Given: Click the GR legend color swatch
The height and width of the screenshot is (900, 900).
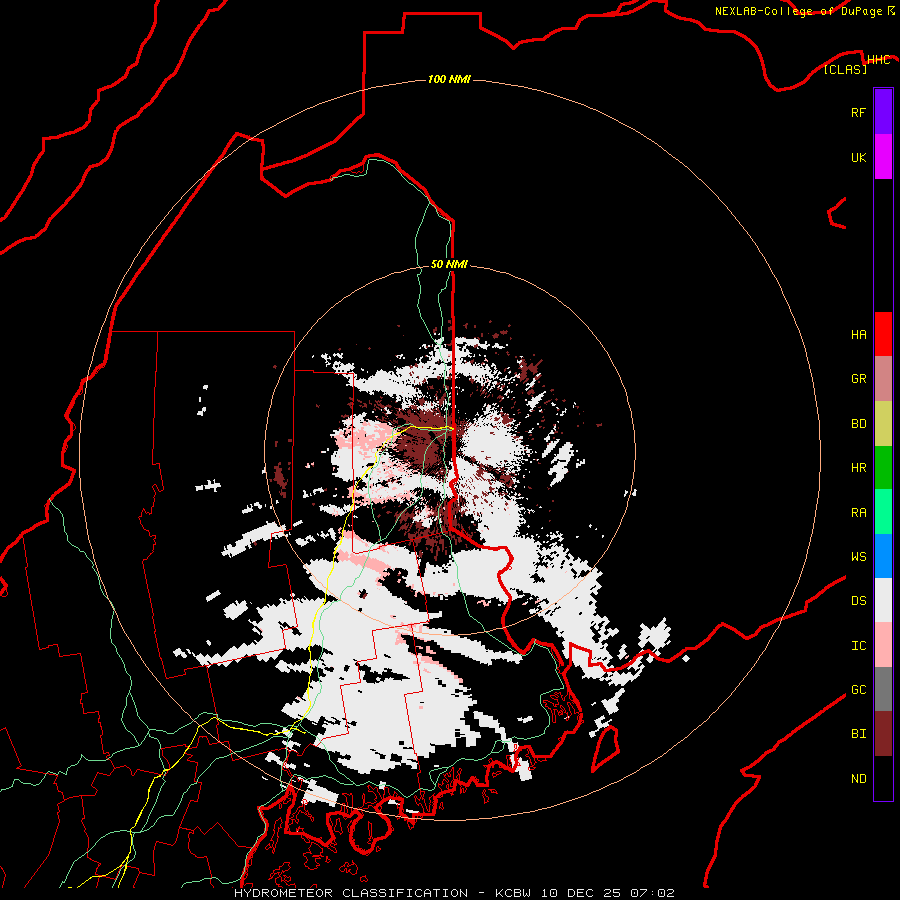Looking at the screenshot, I should pyautogui.click(x=883, y=379).
